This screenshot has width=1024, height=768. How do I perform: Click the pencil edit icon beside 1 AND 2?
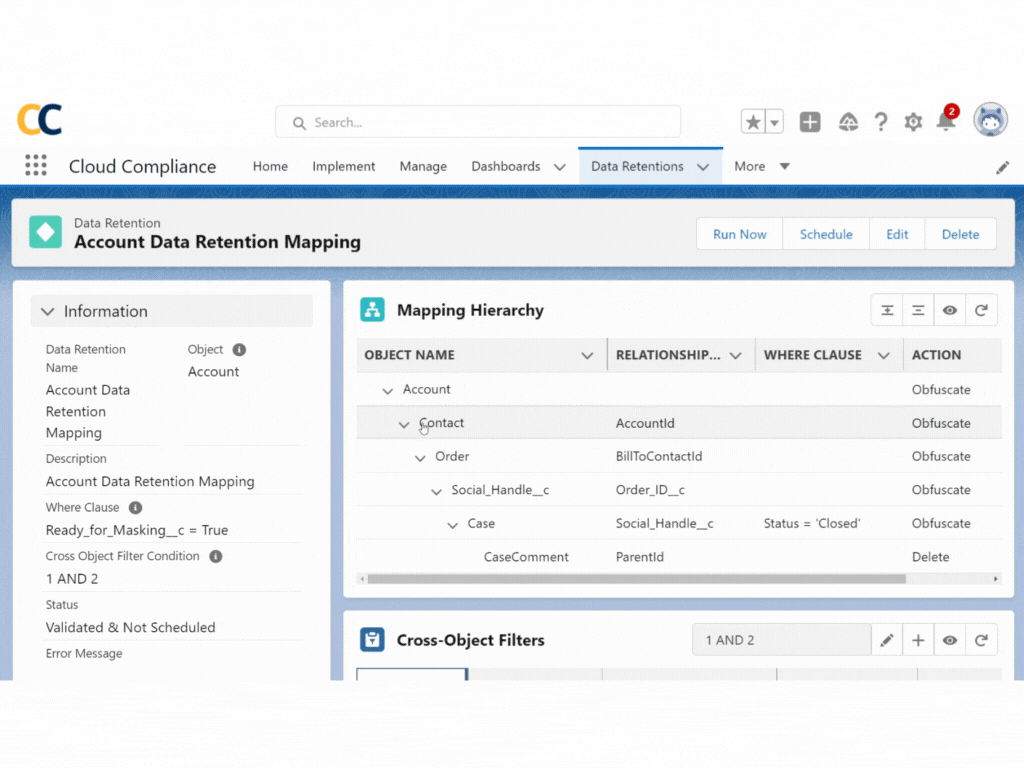click(x=887, y=639)
